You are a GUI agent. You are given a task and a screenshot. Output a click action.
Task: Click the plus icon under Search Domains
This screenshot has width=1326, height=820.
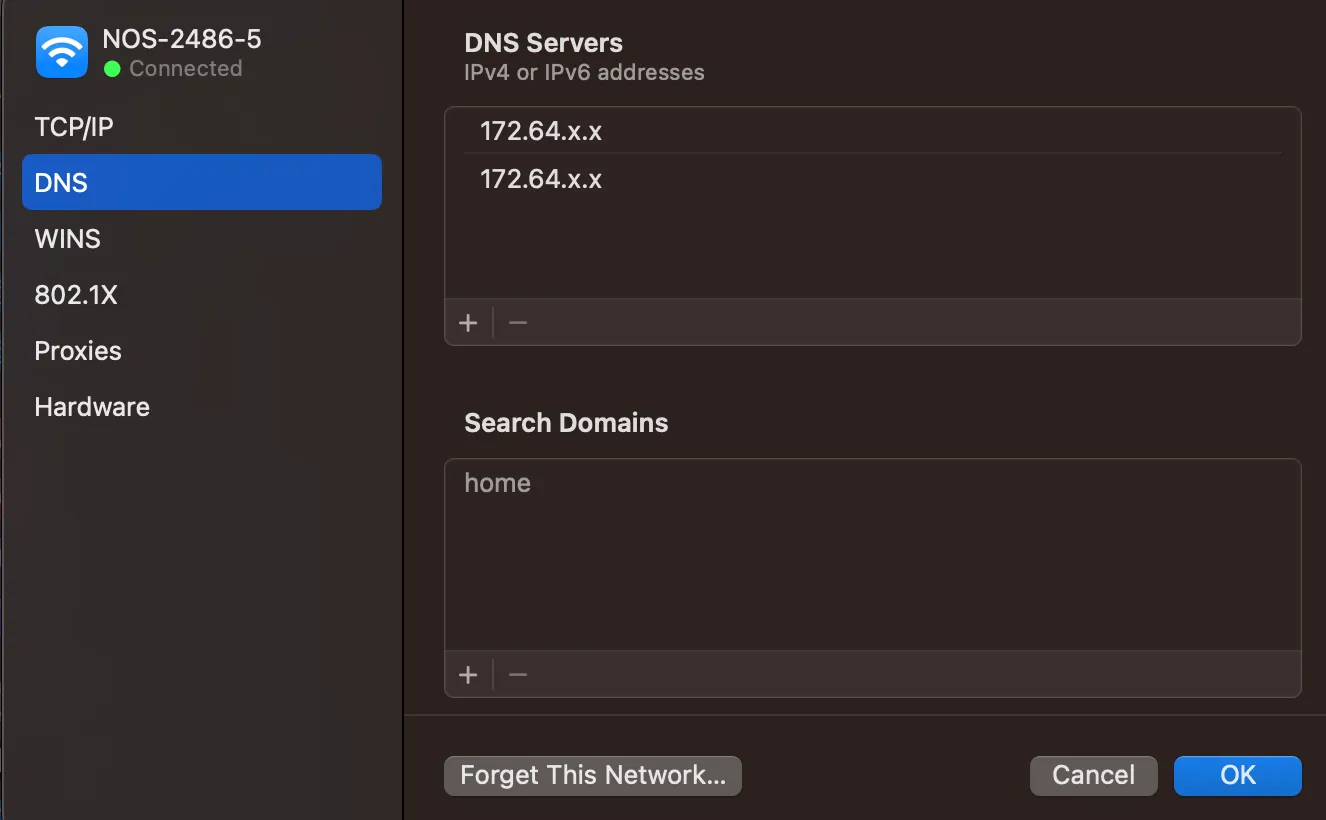tap(468, 674)
